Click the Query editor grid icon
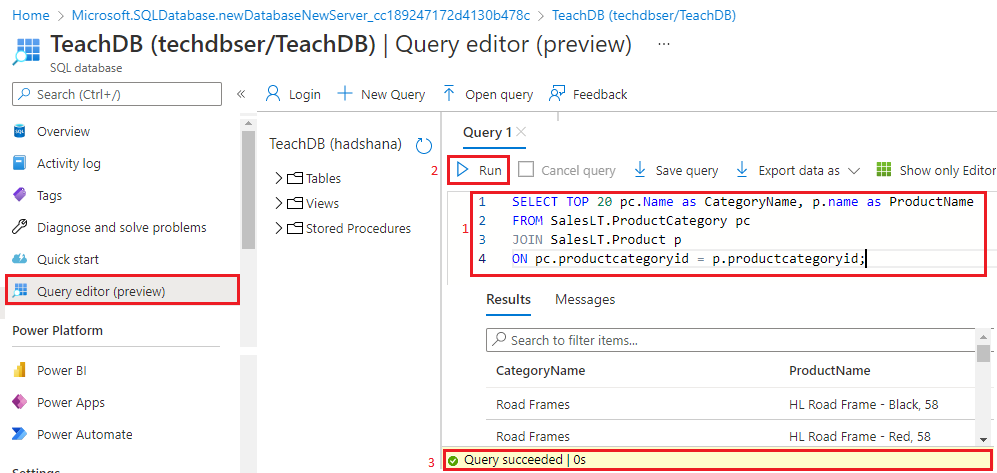Image resolution: width=997 pixels, height=473 pixels. pos(20,291)
